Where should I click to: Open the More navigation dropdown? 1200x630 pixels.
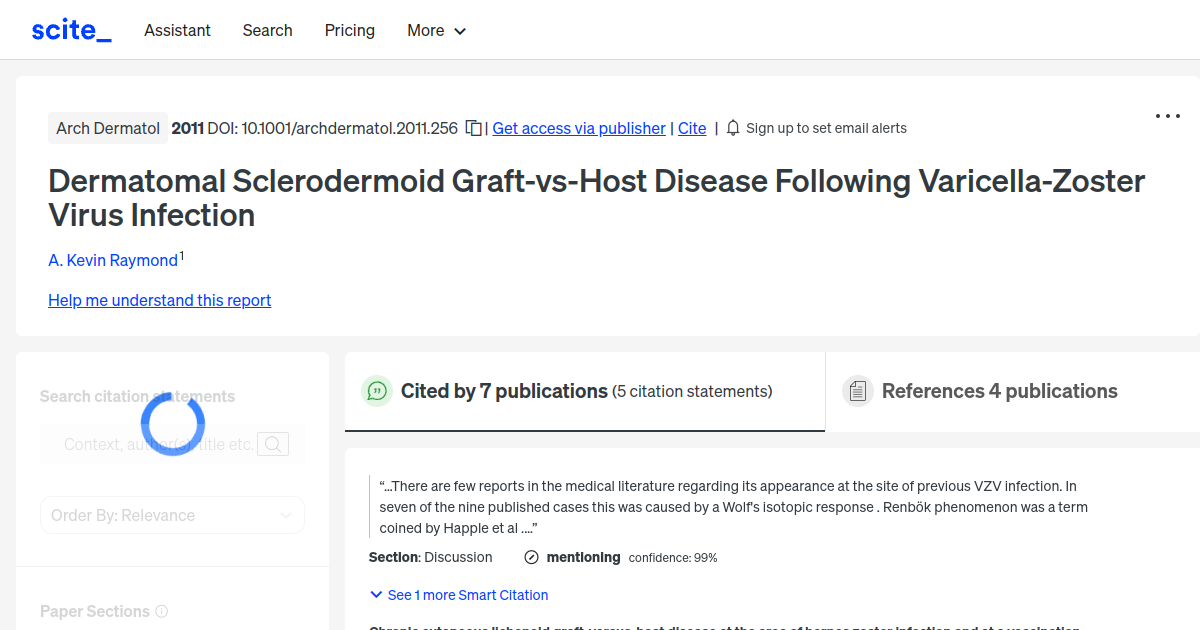[x=436, y=31]
